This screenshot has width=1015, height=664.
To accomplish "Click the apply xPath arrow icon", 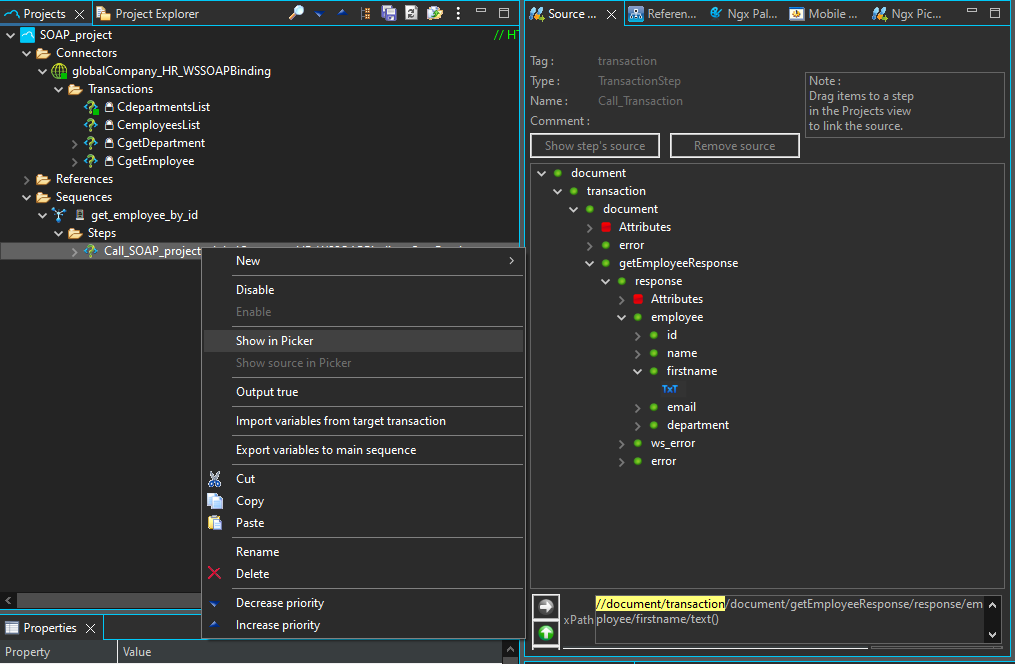I will coord(545,604).
